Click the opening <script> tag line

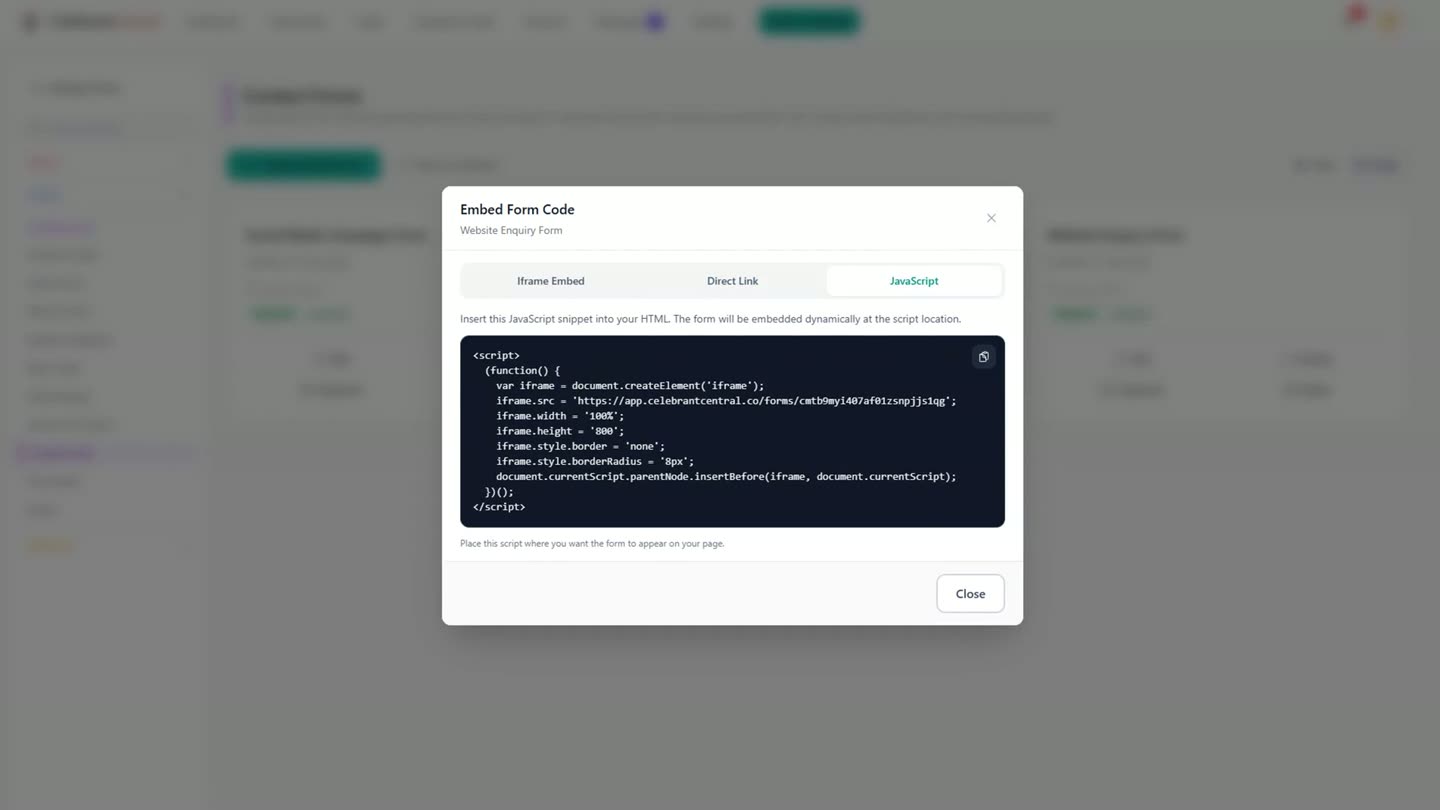click(496, 355)
